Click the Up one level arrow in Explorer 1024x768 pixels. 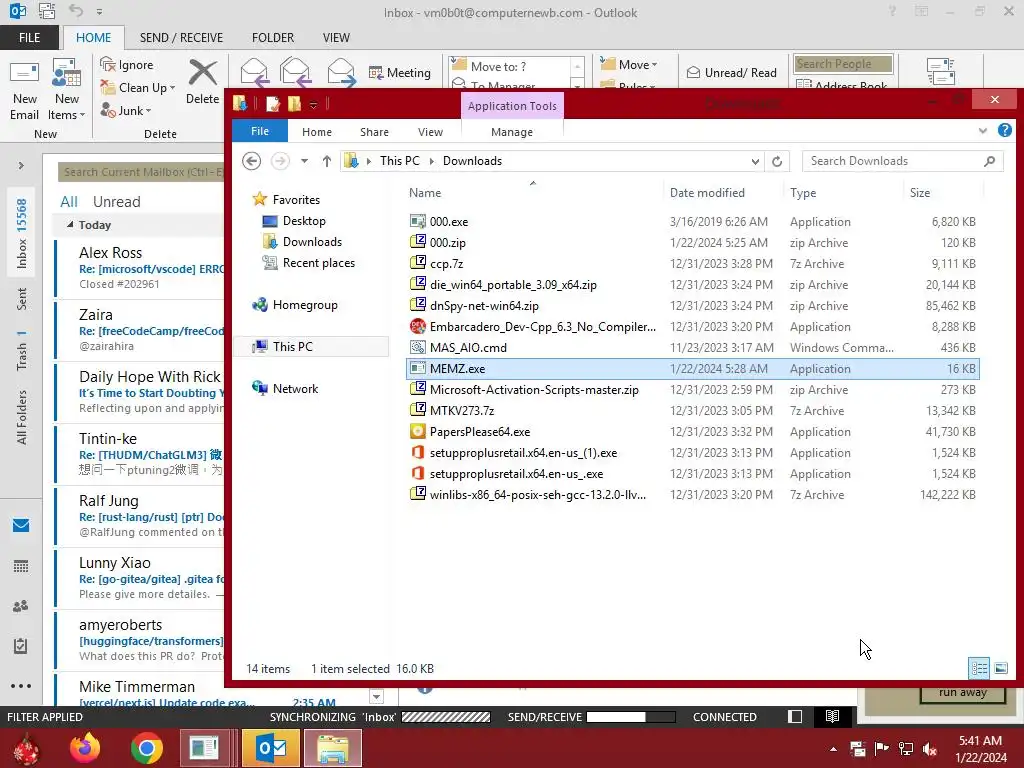pyautogui.click(x=327, y=161)
